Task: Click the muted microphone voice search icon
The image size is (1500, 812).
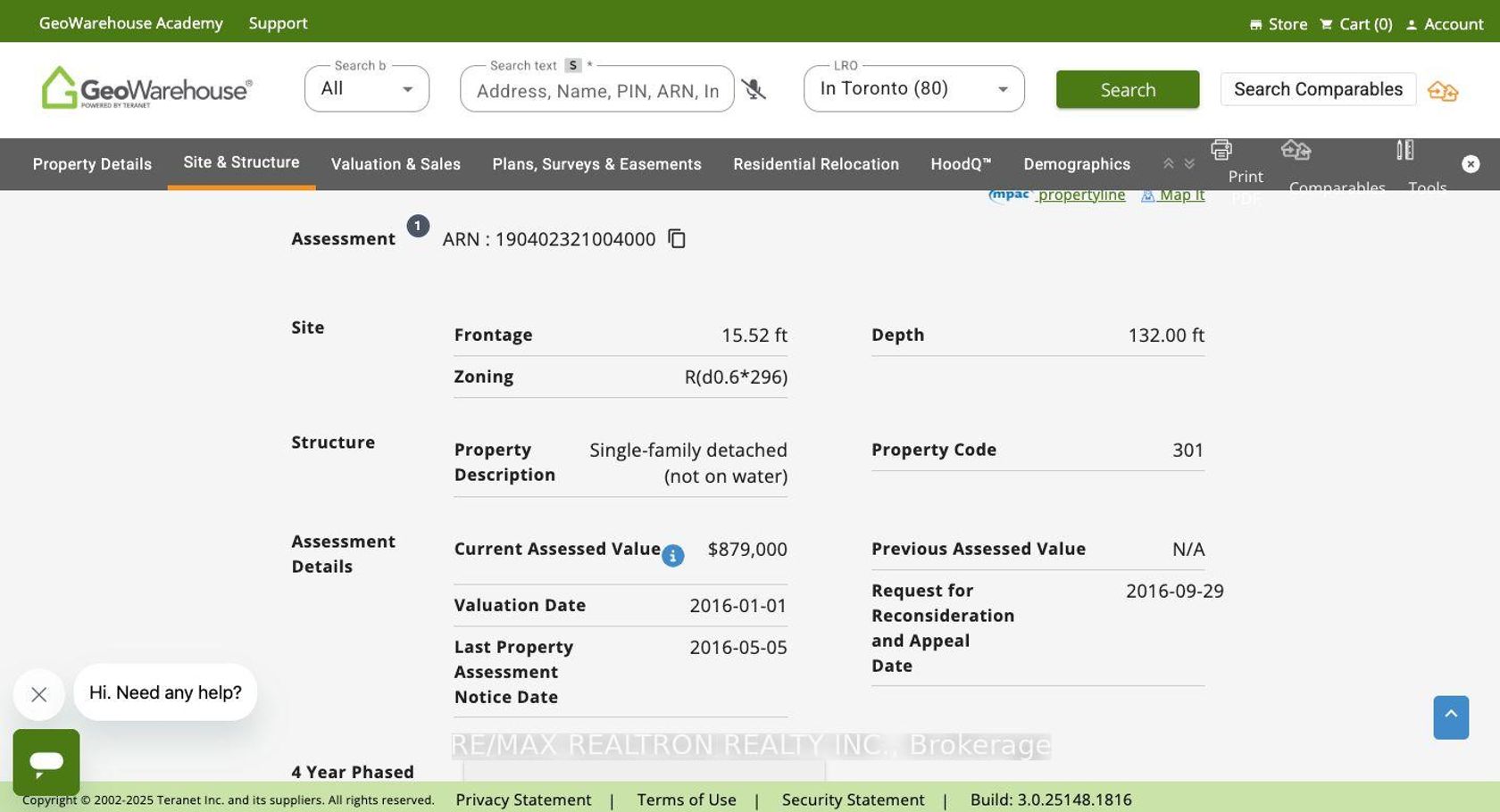Action: 754,89
